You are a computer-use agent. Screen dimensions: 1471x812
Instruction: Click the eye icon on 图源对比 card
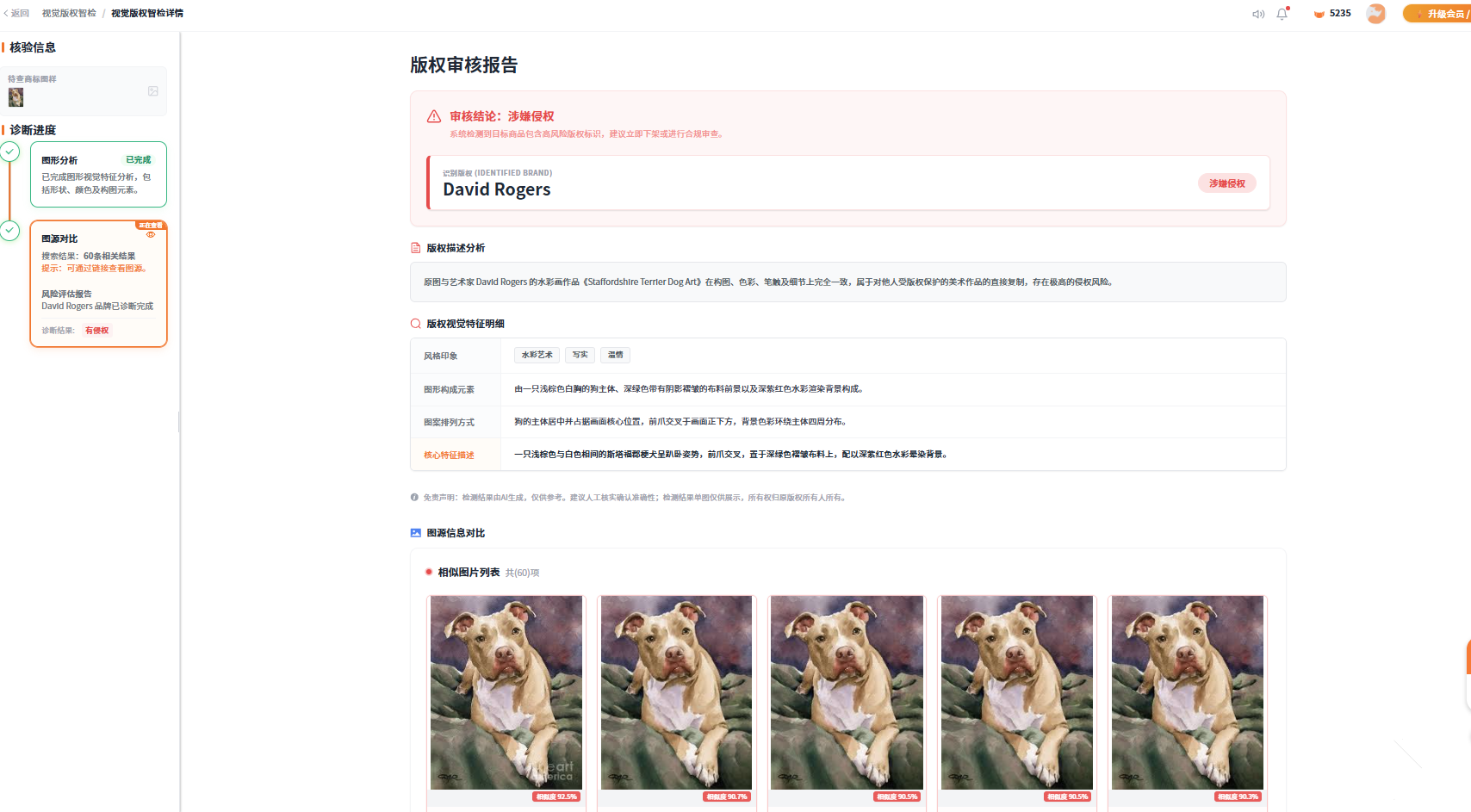click(151, 235)
